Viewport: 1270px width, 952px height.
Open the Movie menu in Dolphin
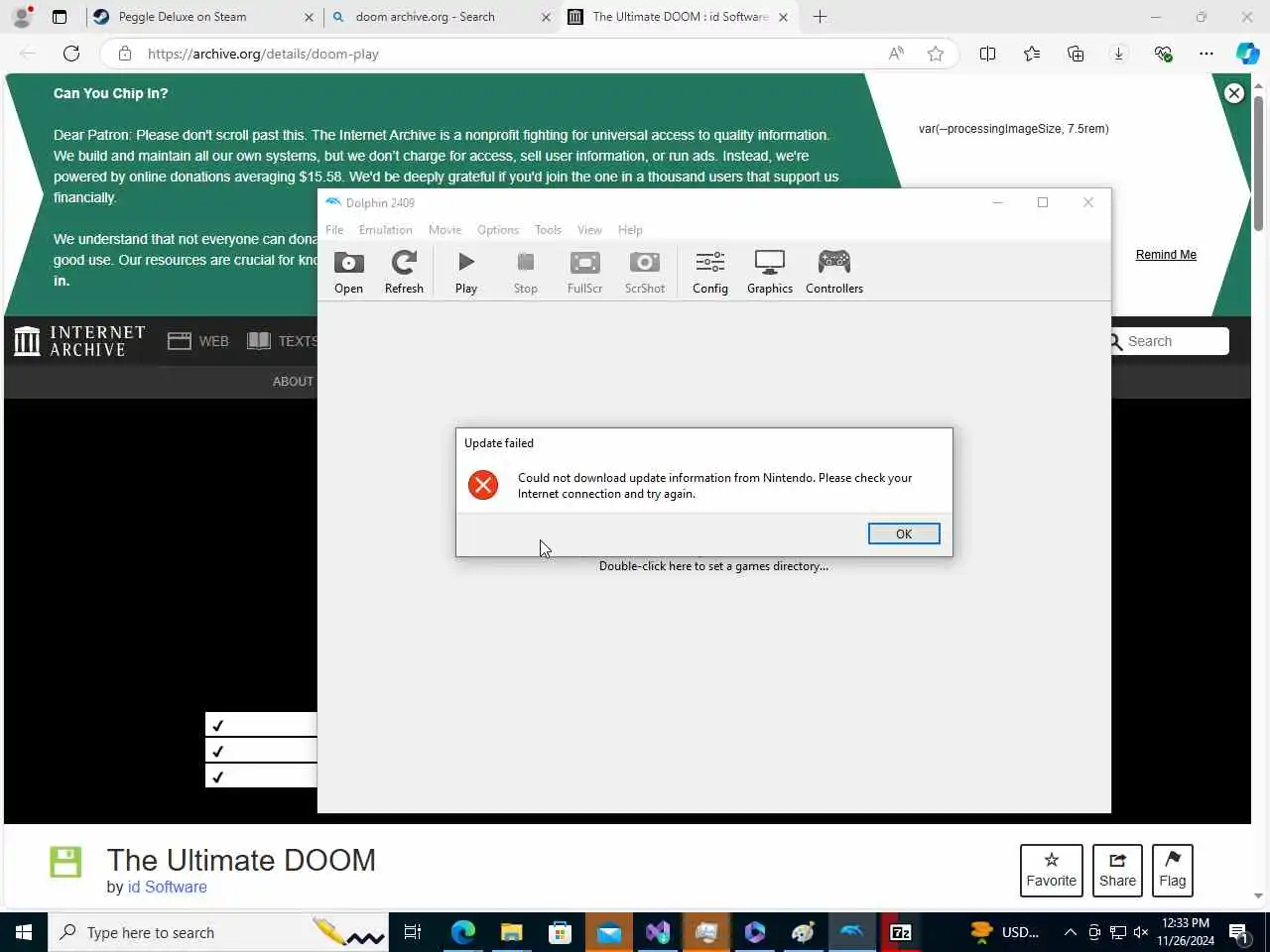pyautogui.click(x=444, y=229)
